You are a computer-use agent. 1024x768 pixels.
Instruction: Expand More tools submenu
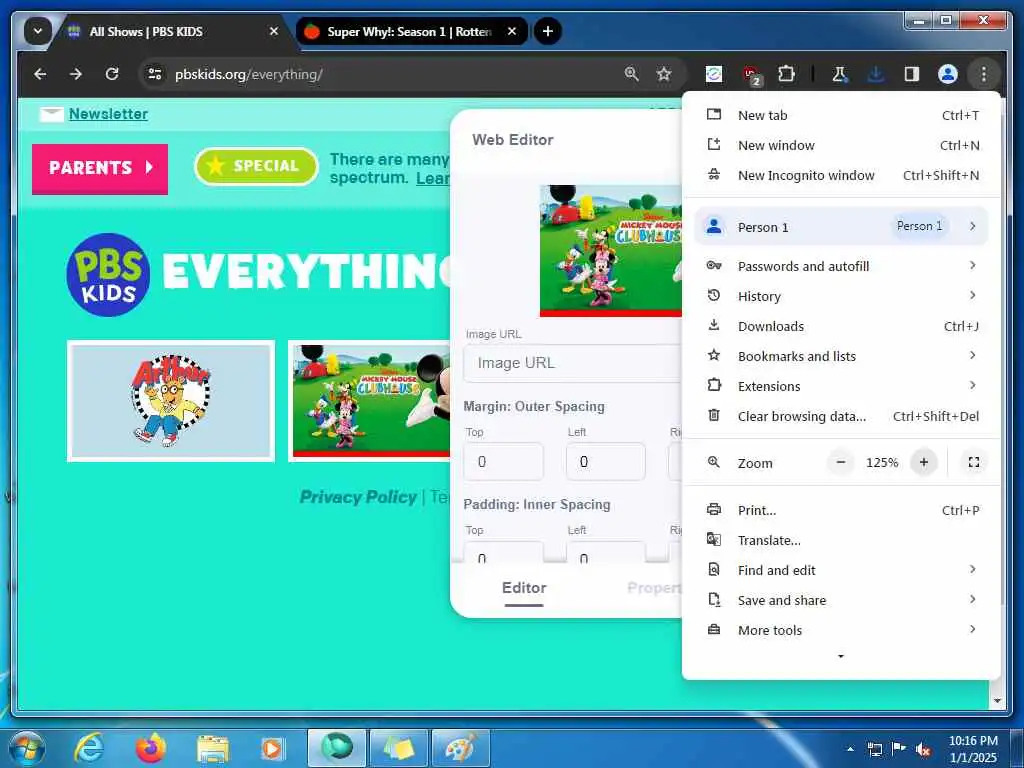(841, 630)
